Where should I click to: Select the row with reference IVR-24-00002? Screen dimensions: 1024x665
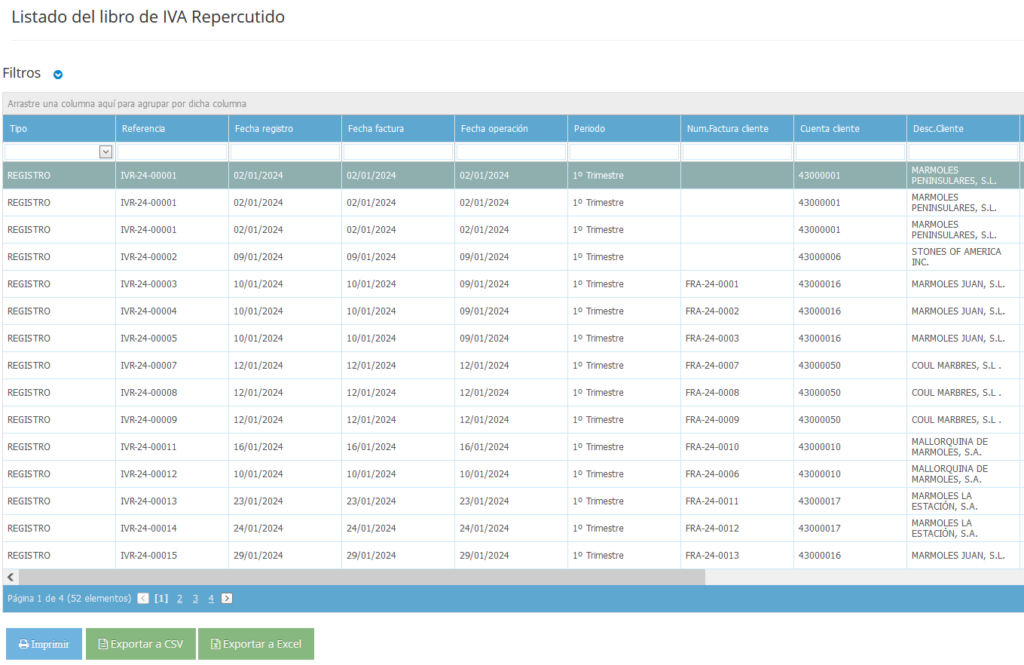point(148,257)
